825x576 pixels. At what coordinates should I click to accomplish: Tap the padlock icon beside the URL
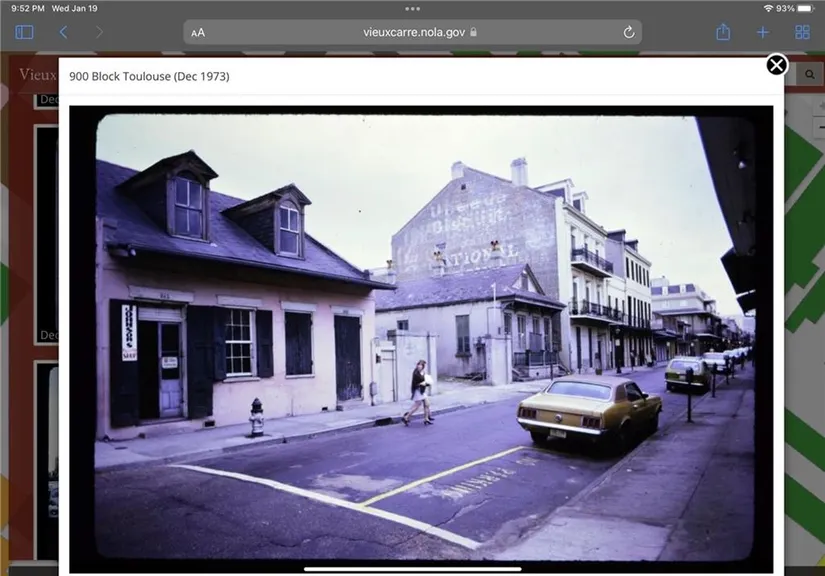474,32
